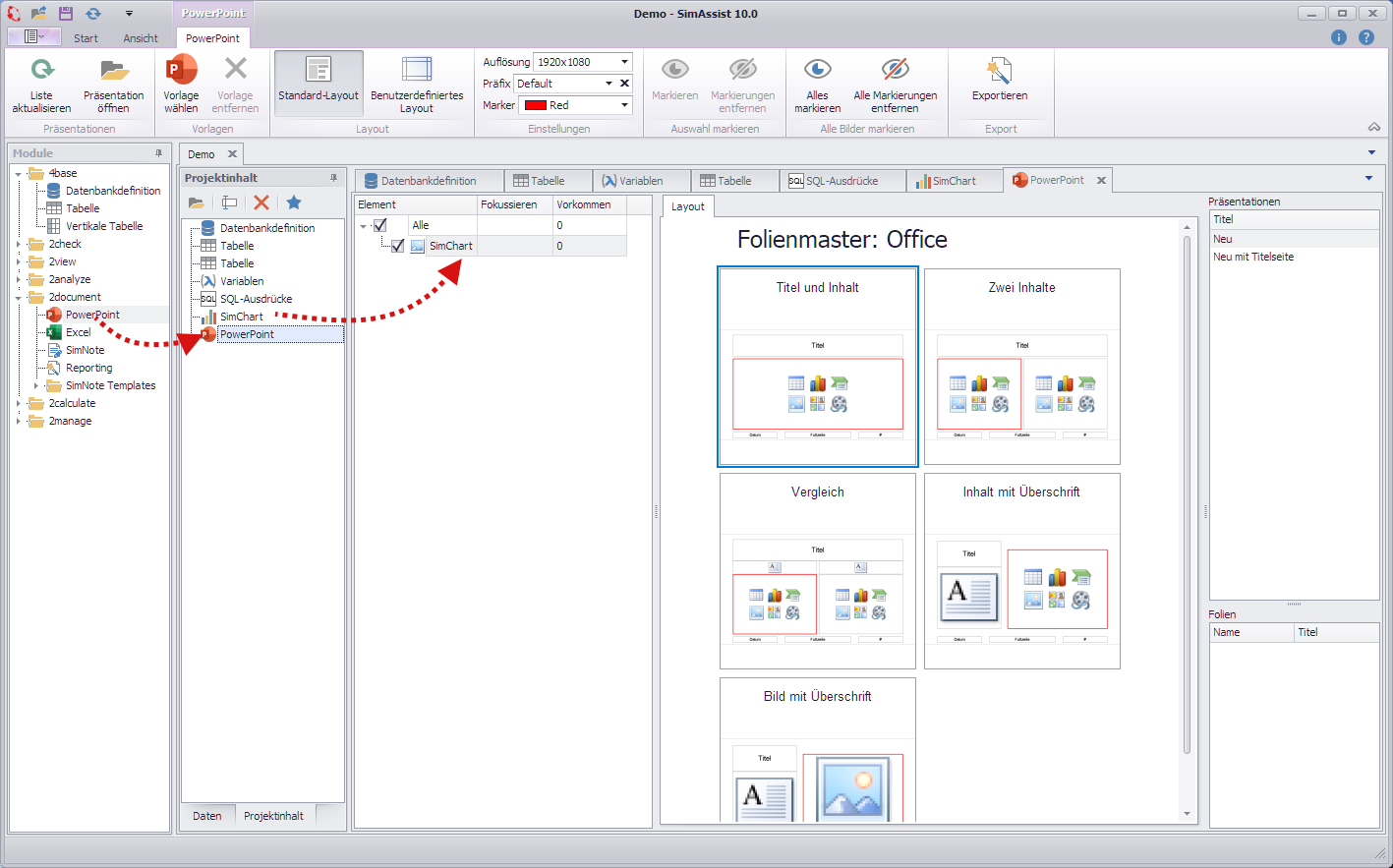
Task: Click the blue star icon in Projektinhalt toolbar
Action: point(295,203)
